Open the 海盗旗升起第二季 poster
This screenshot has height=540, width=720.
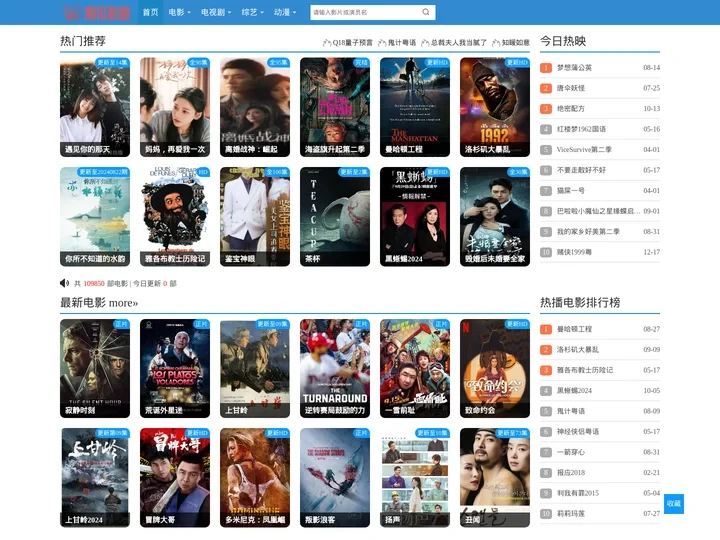click(x=335, y=107)
